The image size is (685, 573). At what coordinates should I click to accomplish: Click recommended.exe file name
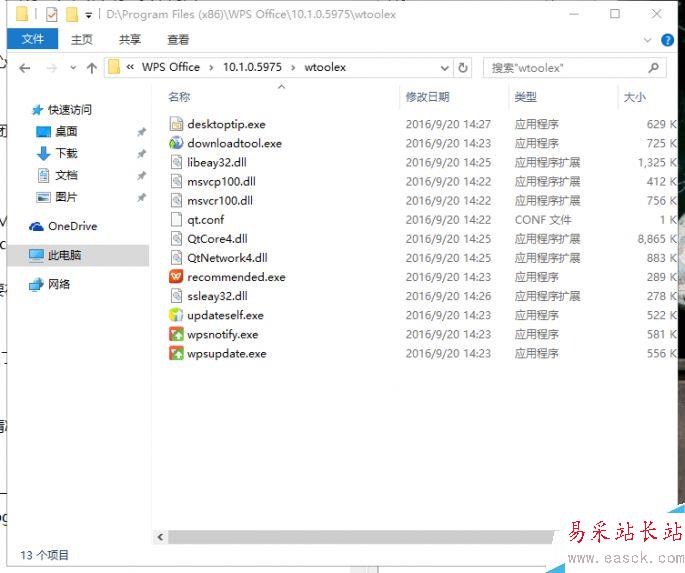[x=236, y=277]
